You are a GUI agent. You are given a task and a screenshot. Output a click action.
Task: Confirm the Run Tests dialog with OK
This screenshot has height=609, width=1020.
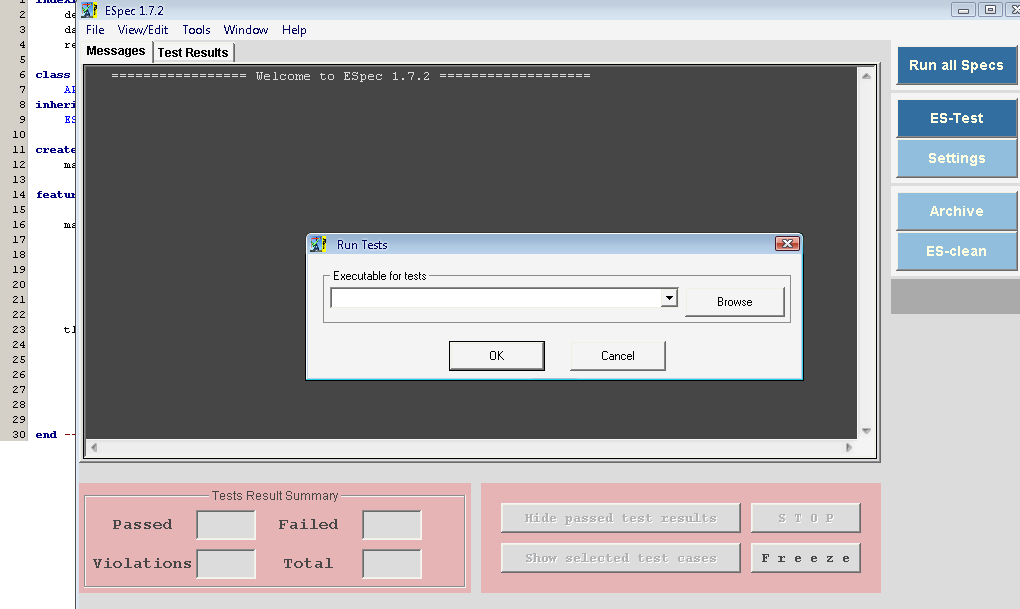(x=496, y=356)
